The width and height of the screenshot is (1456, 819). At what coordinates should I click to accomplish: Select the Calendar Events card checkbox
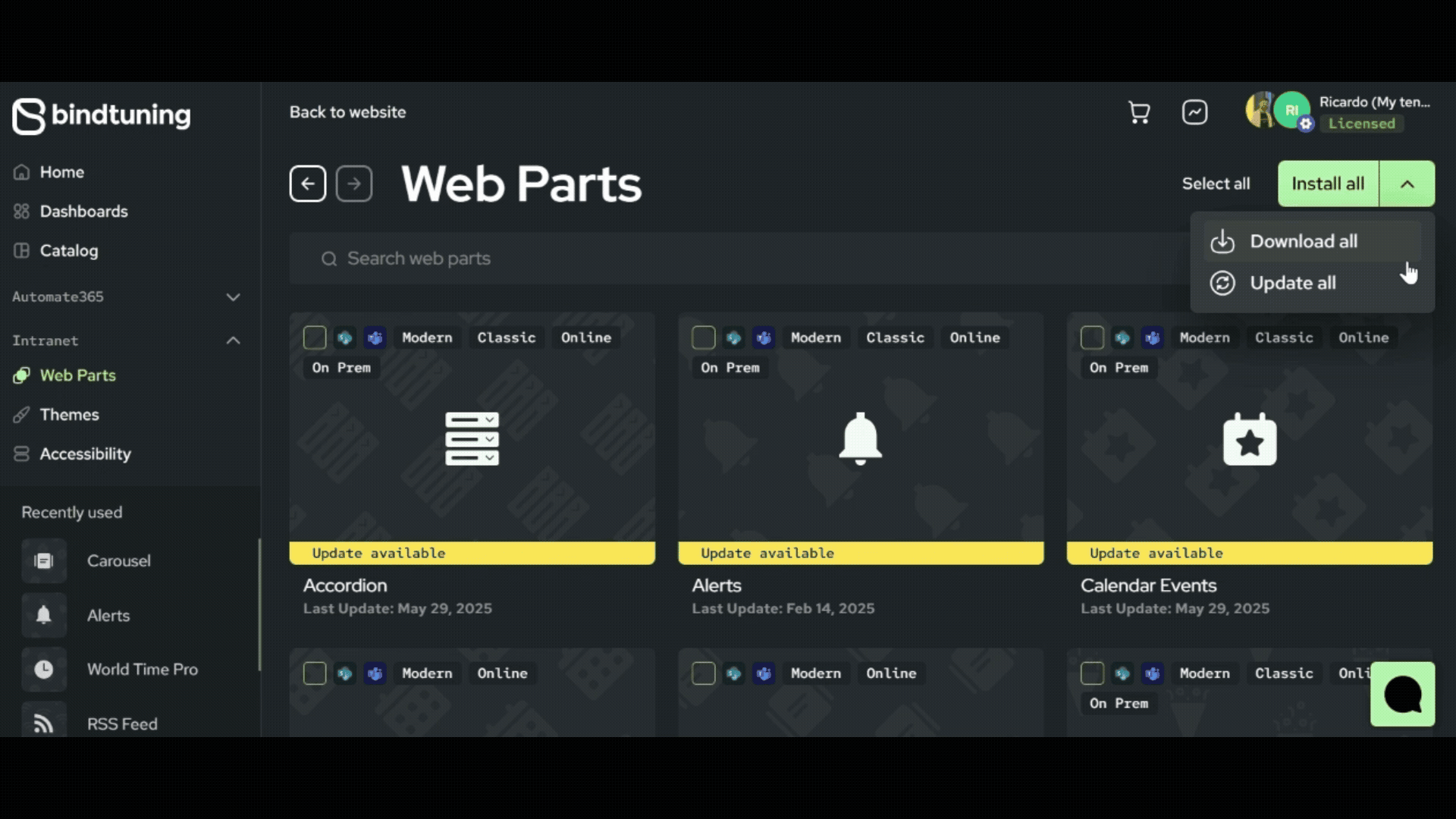pos(1092,337)
